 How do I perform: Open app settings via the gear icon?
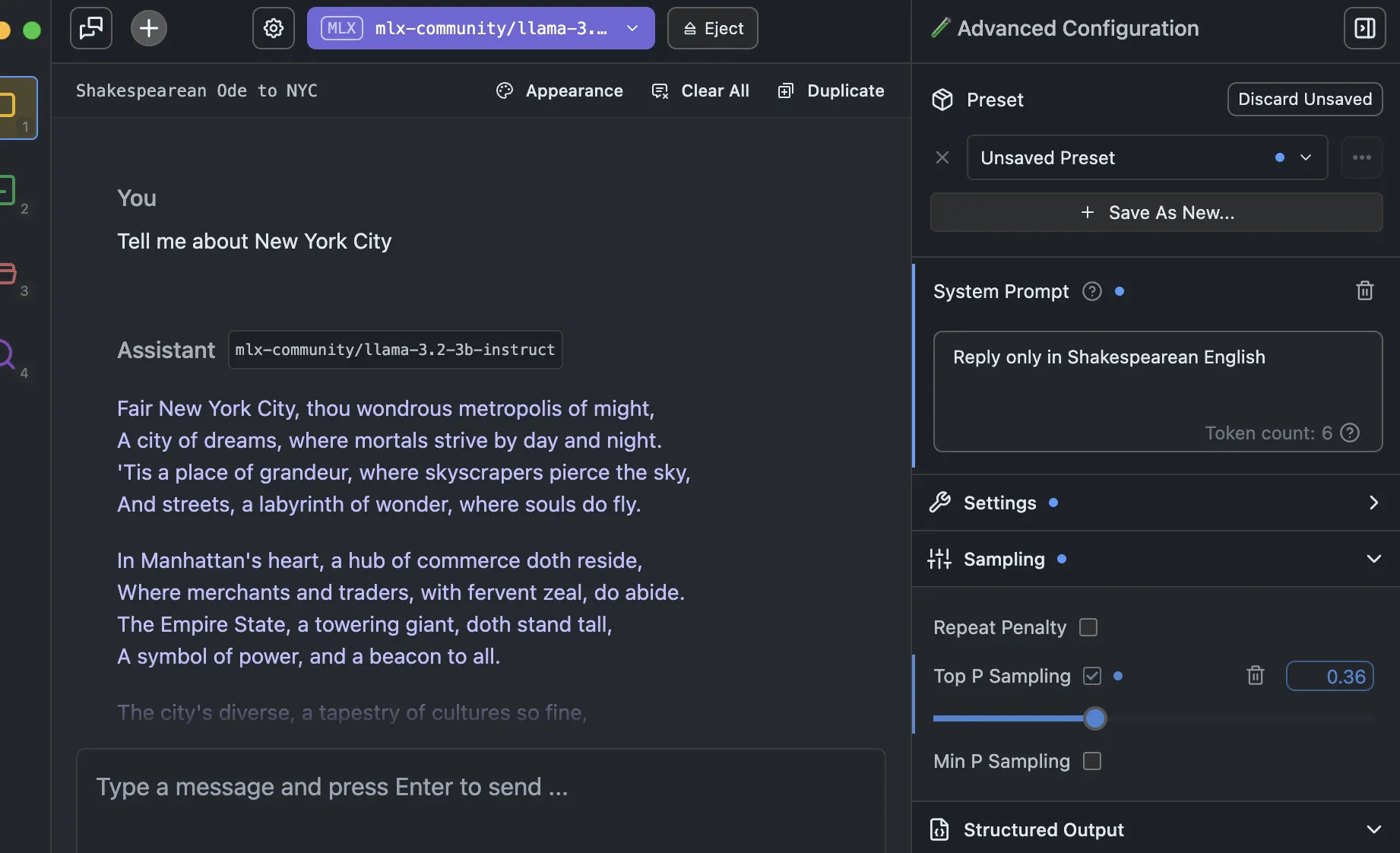(x=272, y=28)
